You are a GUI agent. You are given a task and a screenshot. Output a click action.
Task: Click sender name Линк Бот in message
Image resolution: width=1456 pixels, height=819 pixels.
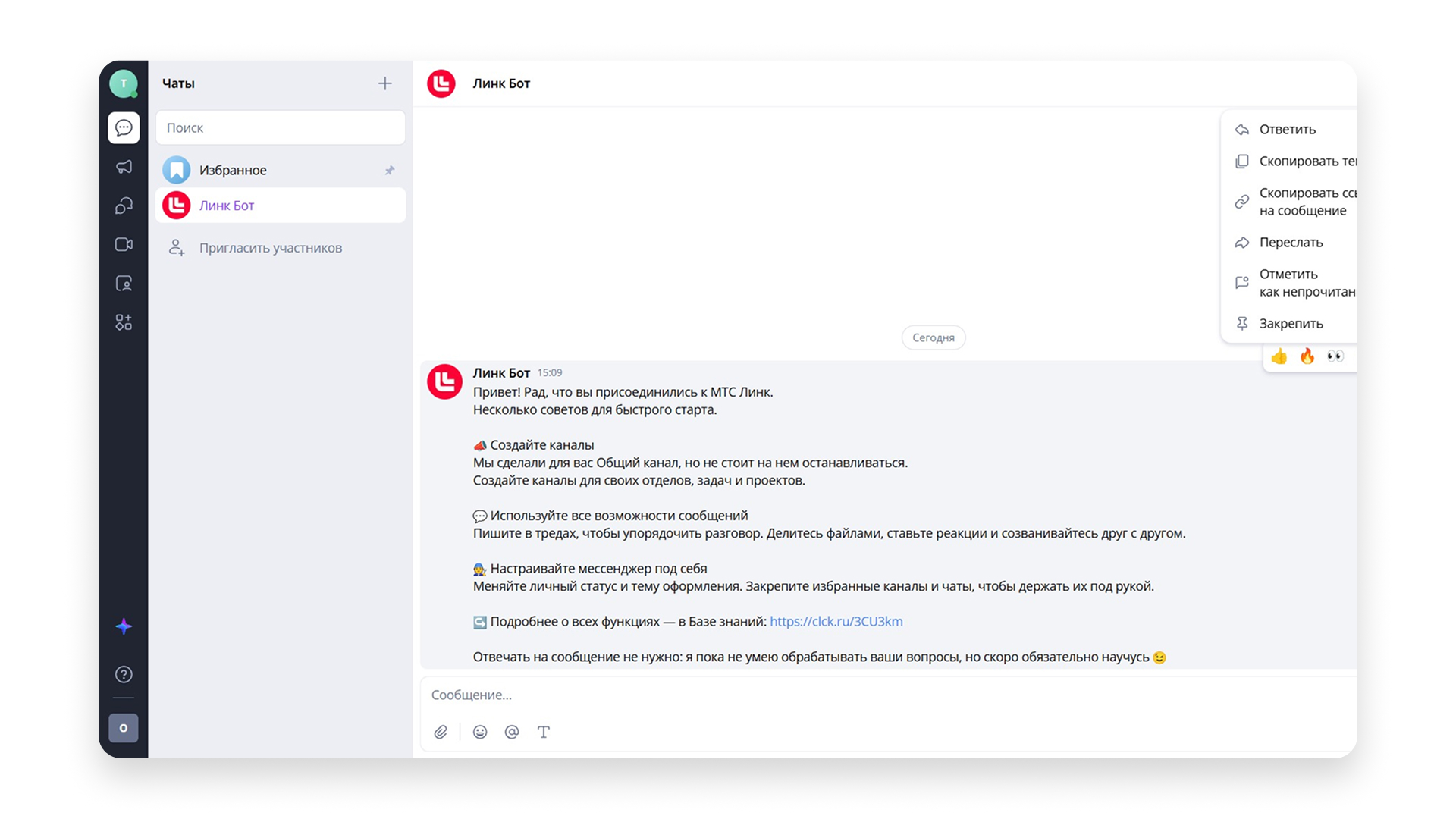tap(501, 372)
